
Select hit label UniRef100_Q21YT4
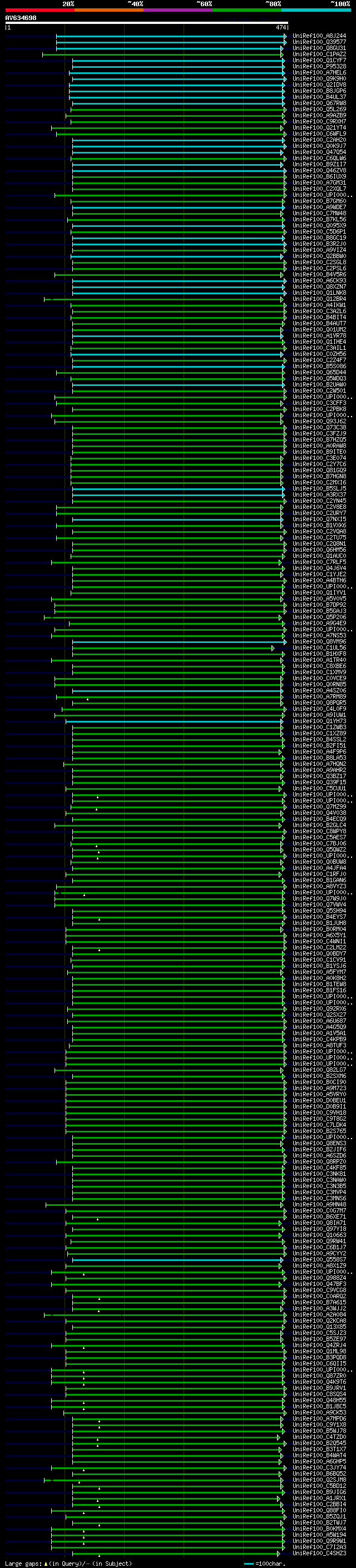(319, 127)
